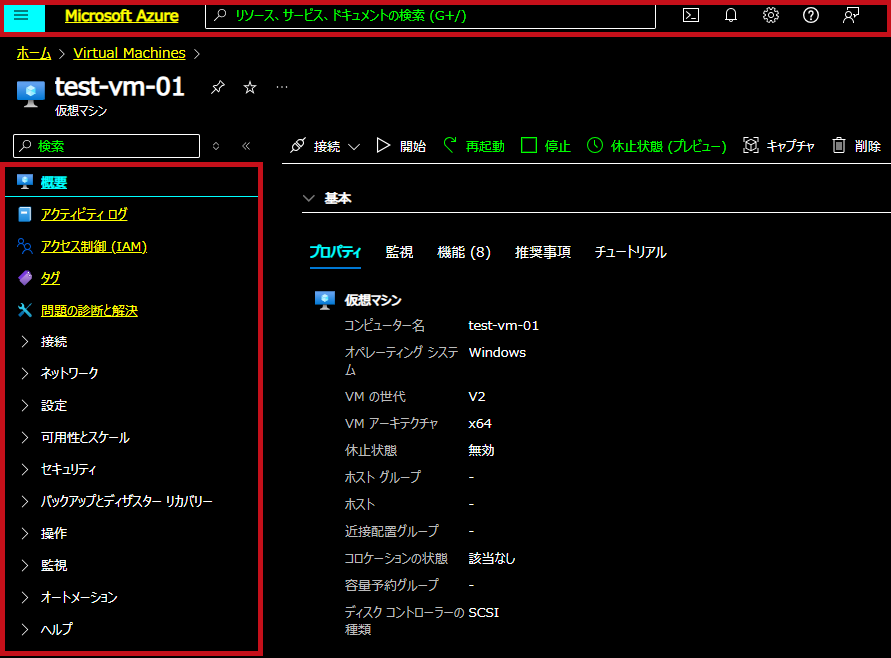Click the 仮想マシン icon in properties section
Viewport: 891px width, 658px height.
[x=324, y=300]
